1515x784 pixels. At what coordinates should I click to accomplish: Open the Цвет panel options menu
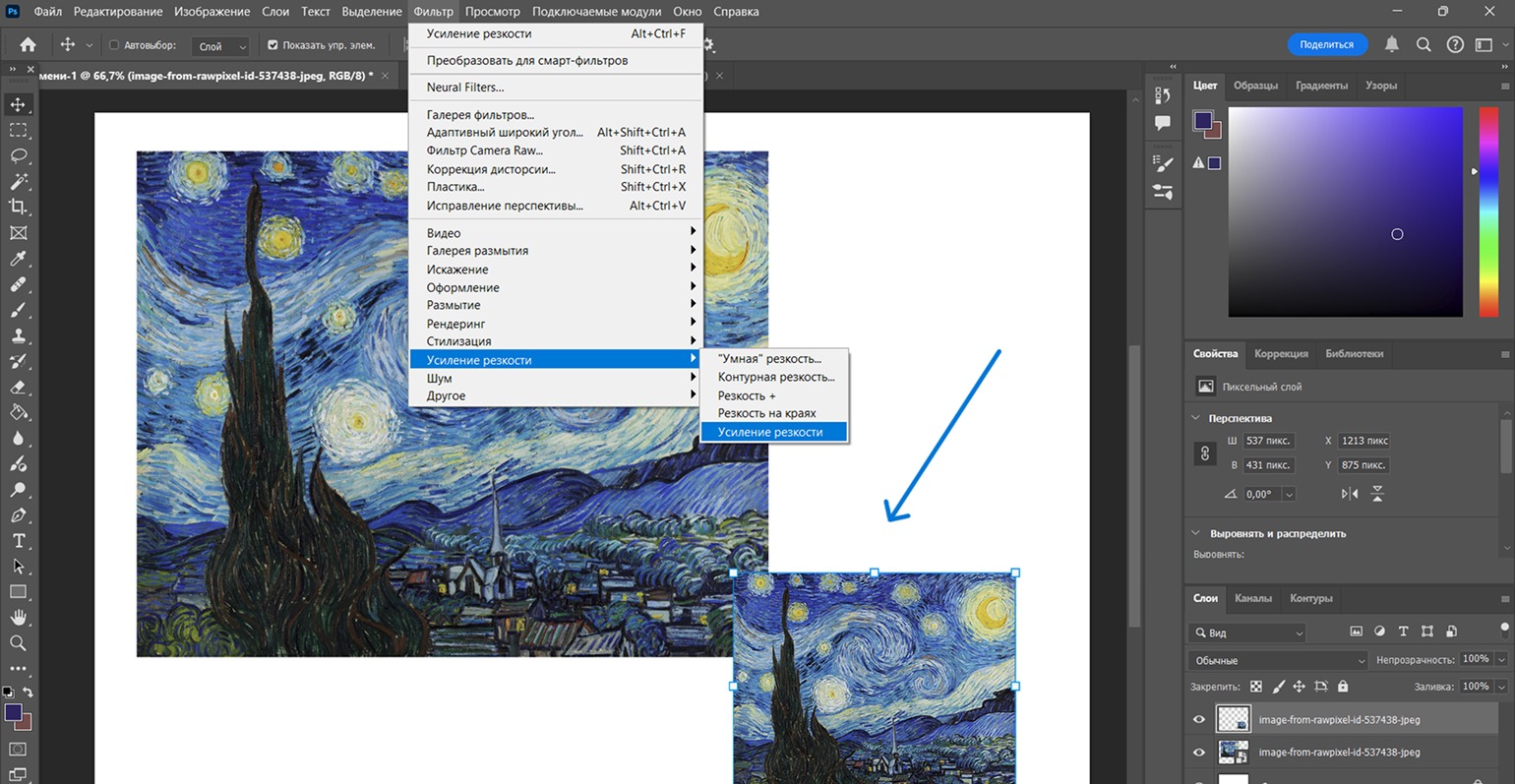point(1504,87)
